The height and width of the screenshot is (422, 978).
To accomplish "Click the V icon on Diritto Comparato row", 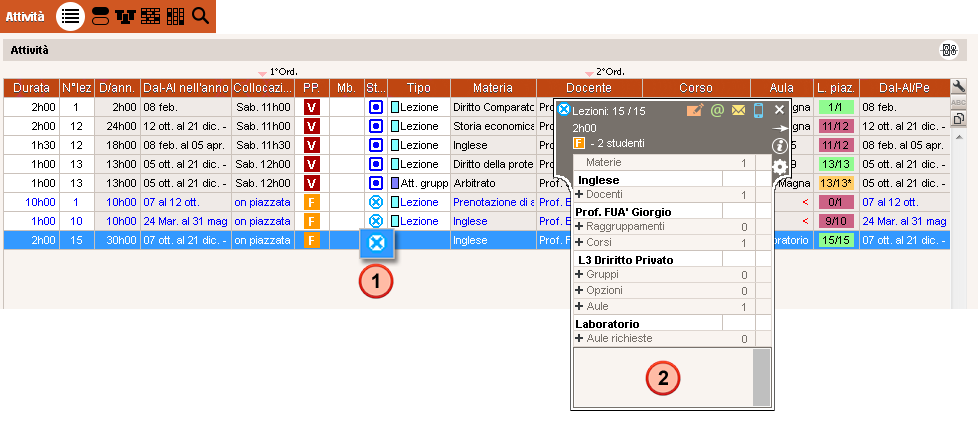I will click(x=312, y=107).
